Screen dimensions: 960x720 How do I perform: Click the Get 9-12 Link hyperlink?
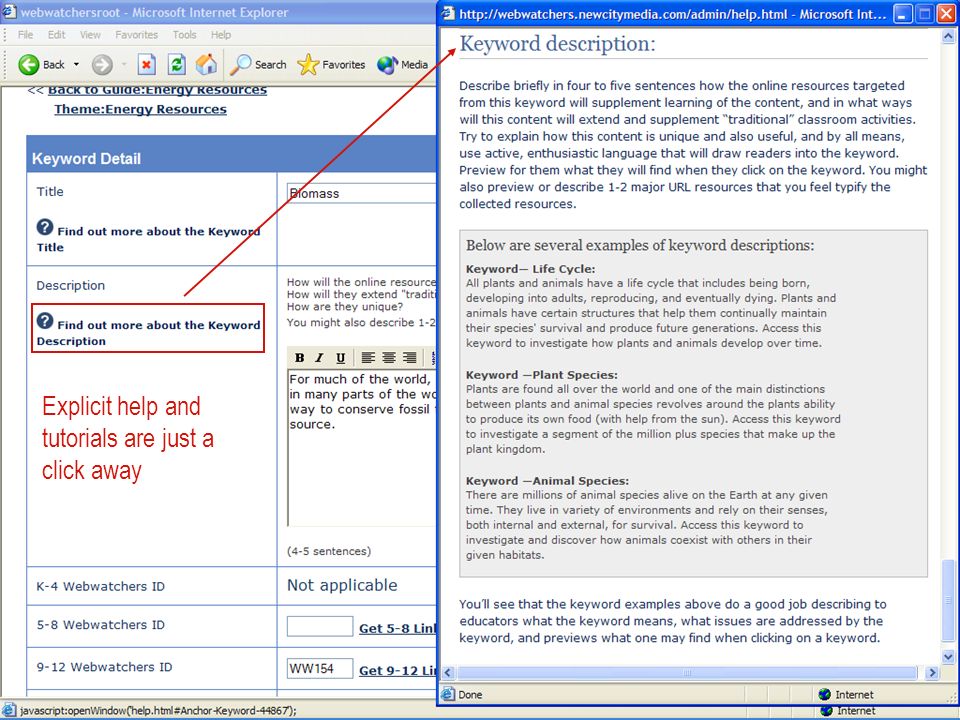(x=397, y=670)
